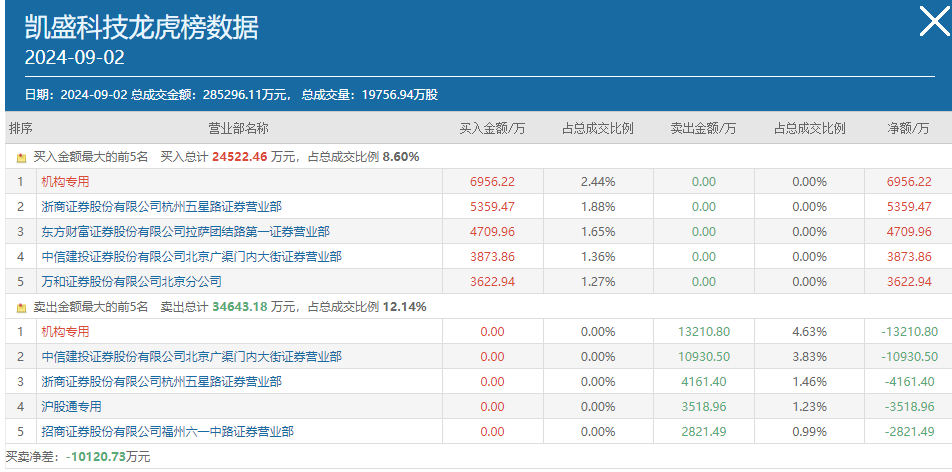952x472 pixels.
Task: Click buy total 24522.46
Action: pos(240,157)
